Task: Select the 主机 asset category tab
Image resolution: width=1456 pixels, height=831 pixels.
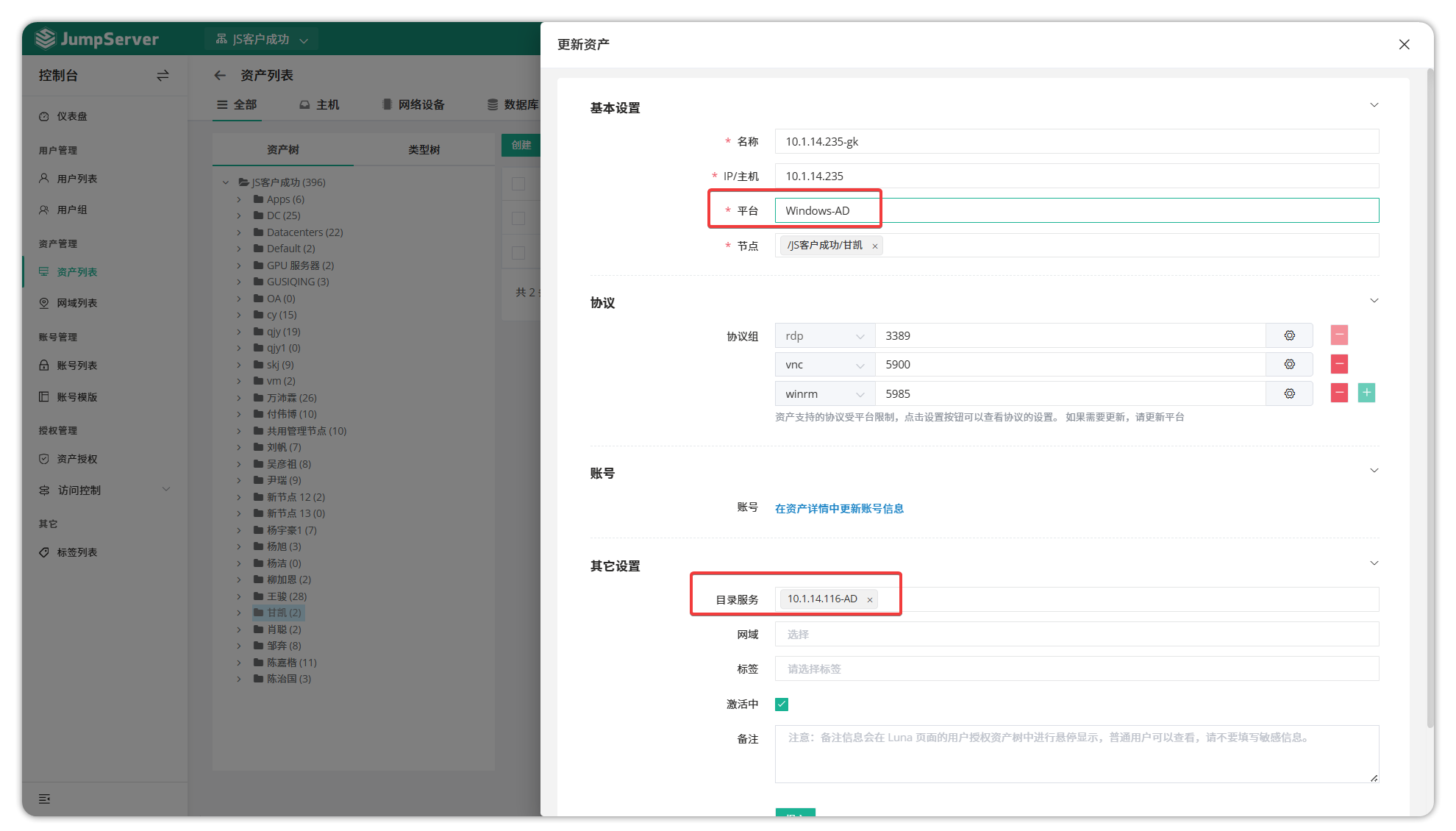Action: pyautogui.click(x=319, y=104)
